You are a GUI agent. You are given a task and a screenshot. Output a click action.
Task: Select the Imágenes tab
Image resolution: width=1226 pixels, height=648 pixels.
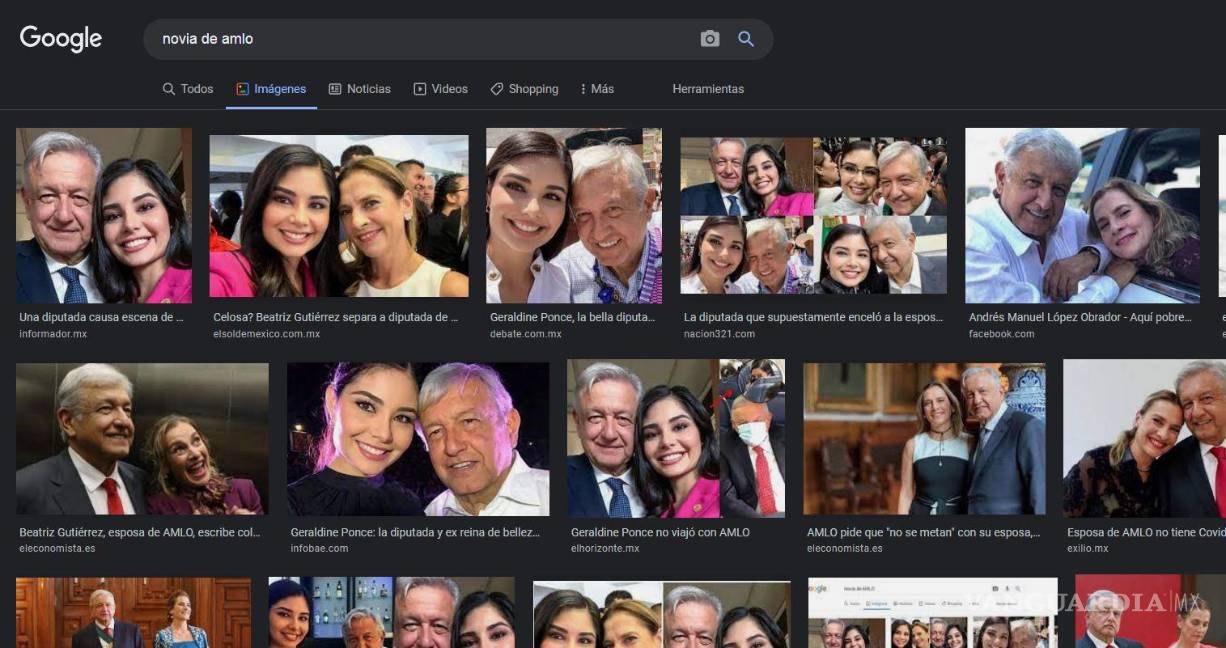[x=271, y=89]
